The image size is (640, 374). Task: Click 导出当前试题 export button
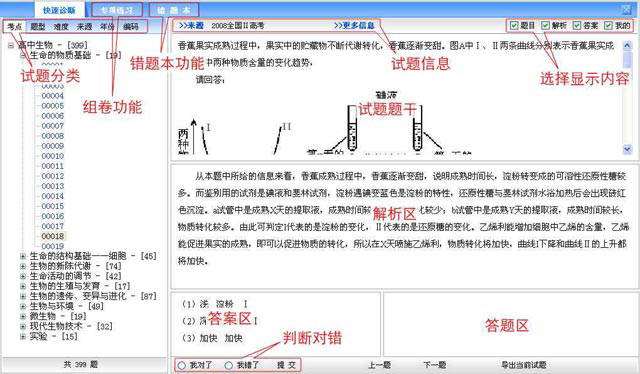524,365
